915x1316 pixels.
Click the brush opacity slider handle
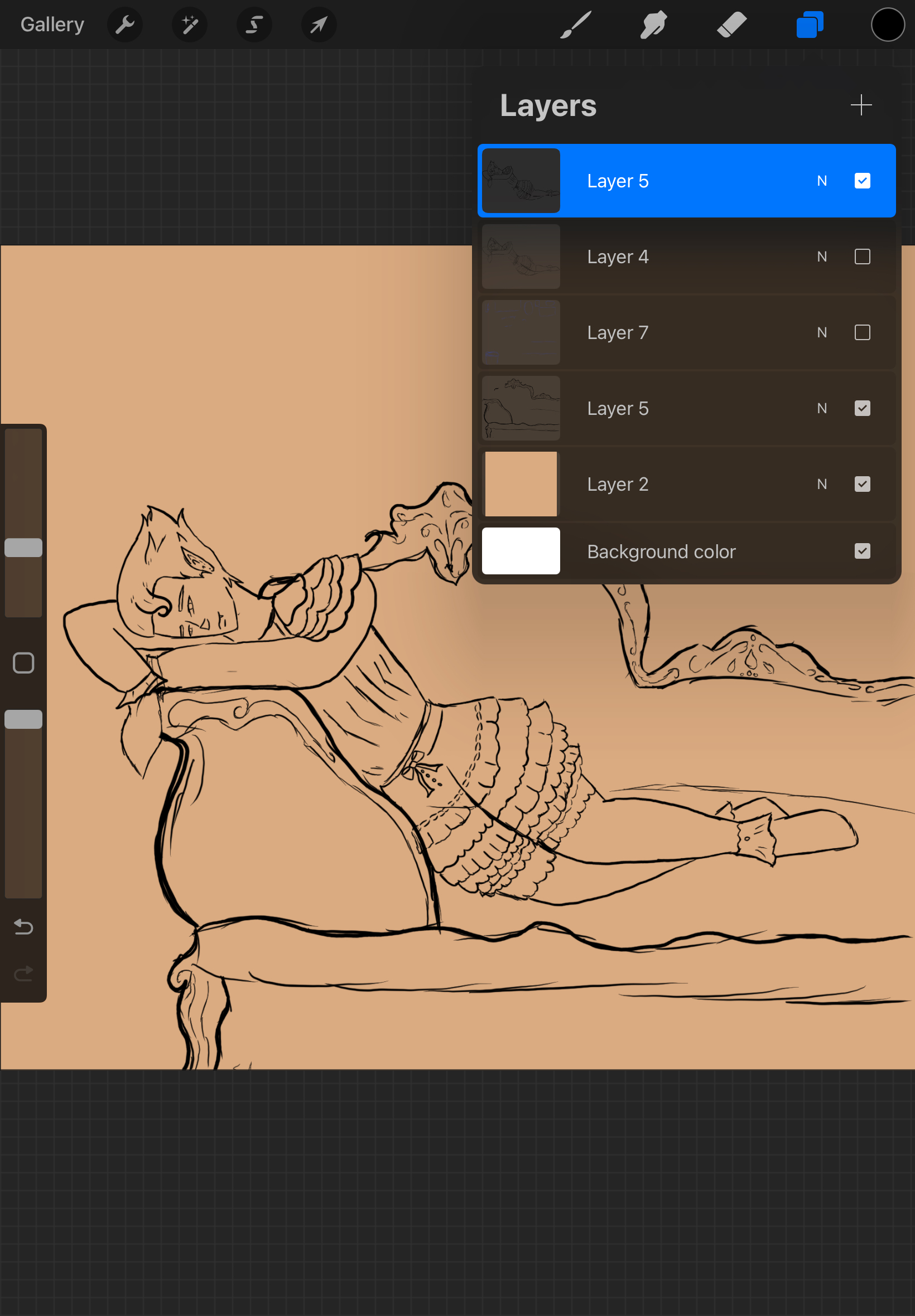[23, 719]
